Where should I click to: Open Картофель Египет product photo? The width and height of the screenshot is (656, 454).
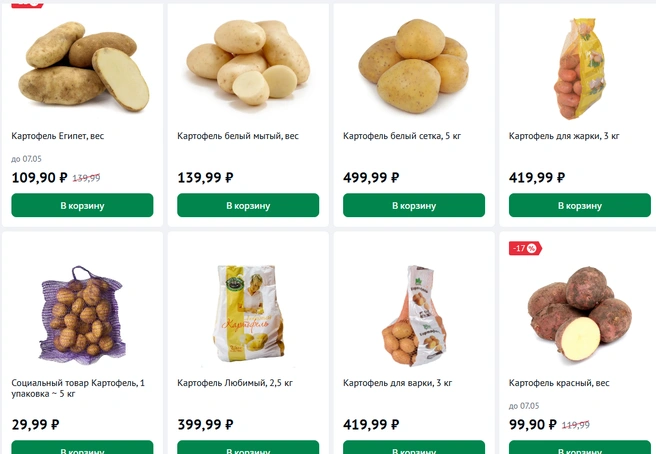[84, 67]
